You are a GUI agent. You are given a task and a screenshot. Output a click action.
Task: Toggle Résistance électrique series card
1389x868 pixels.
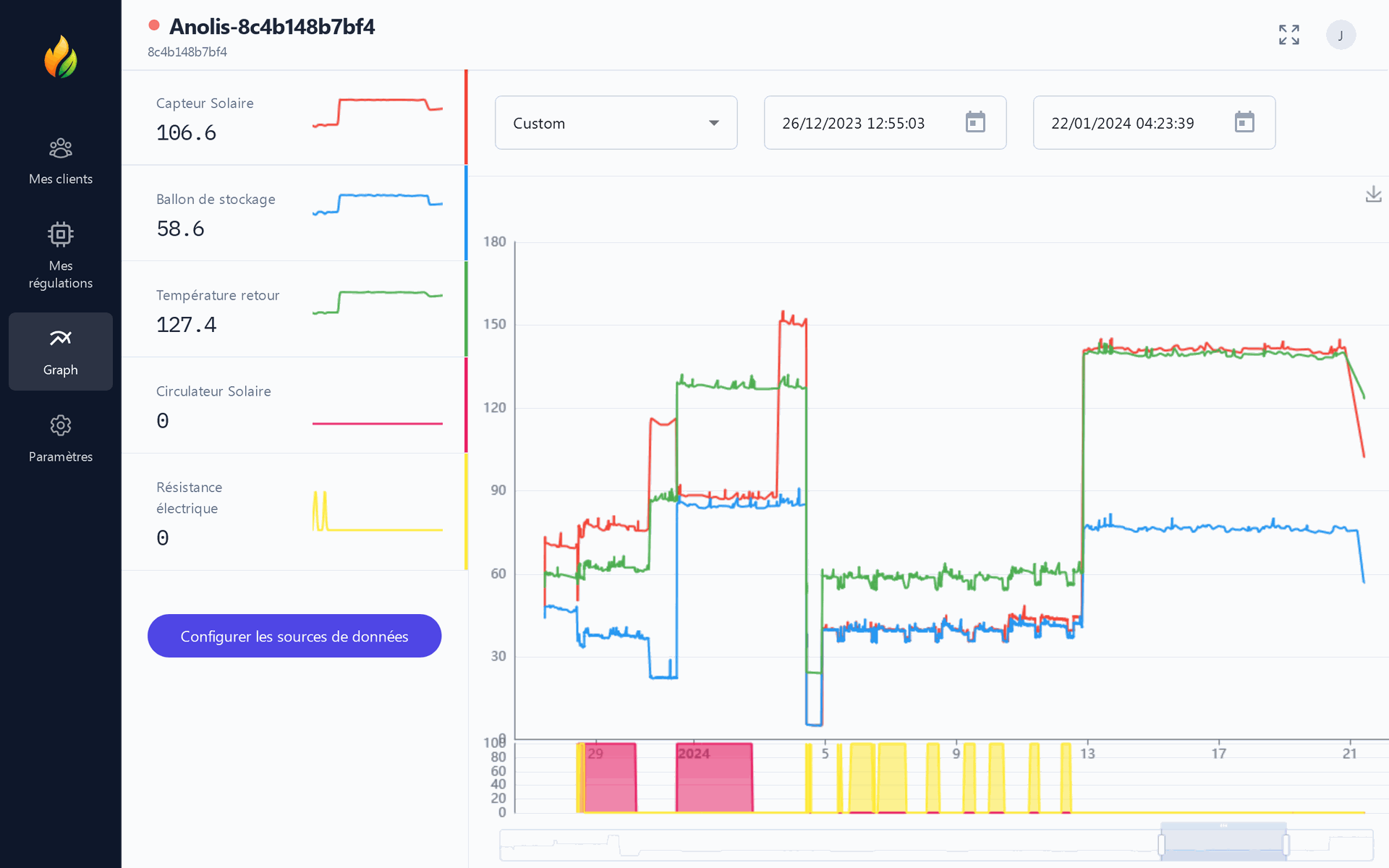pyautogui.click(x=294, y=512)
